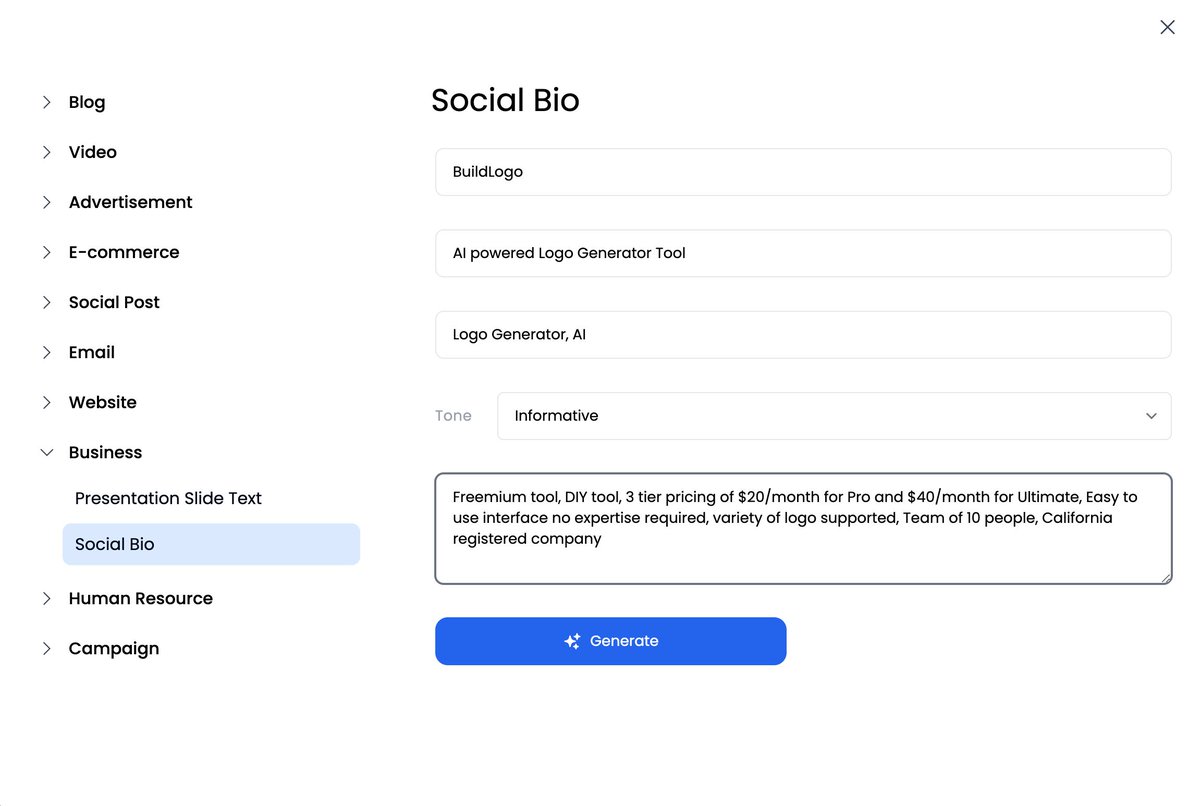Select the Social Bio sidebar item
This screenshot has width=1200, height=806.
(211, 544)
